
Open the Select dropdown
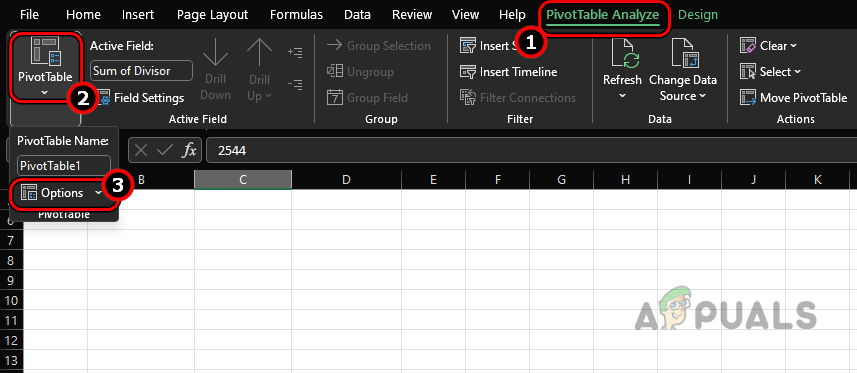pos(770,72)
